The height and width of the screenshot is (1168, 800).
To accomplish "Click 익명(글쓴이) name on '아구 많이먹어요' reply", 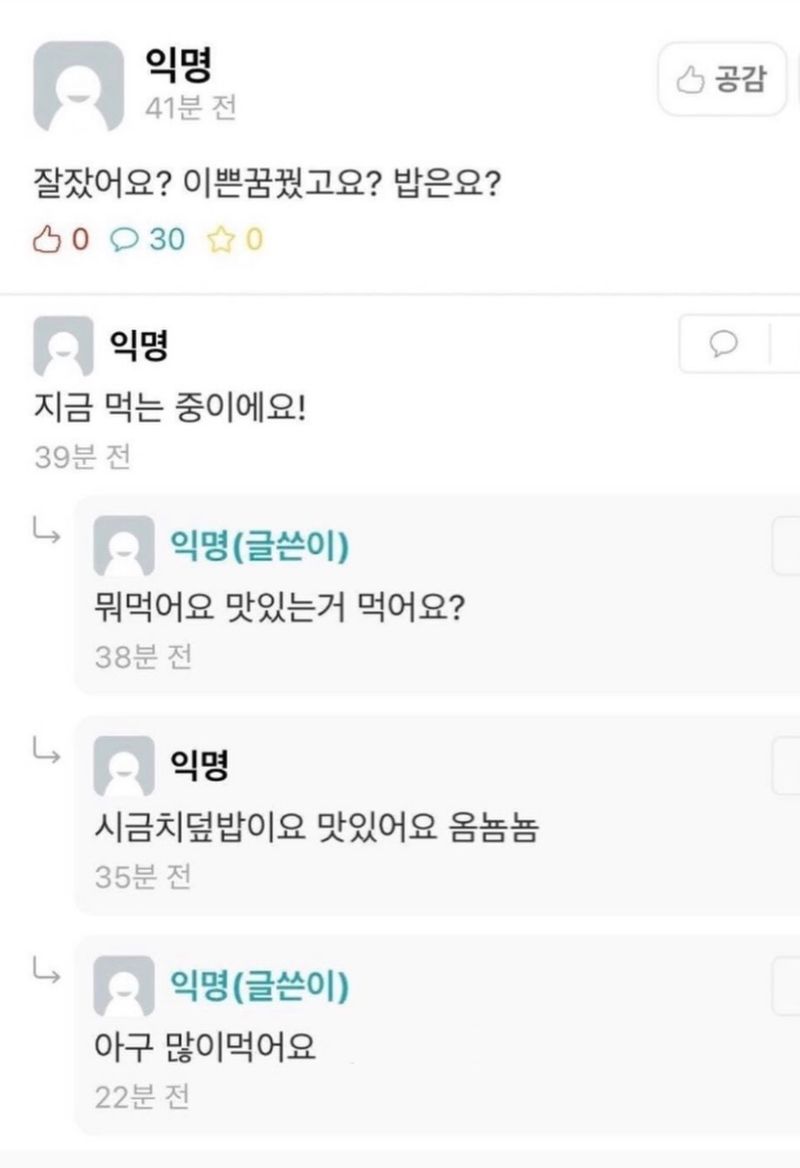I will (x=259, y=985).
